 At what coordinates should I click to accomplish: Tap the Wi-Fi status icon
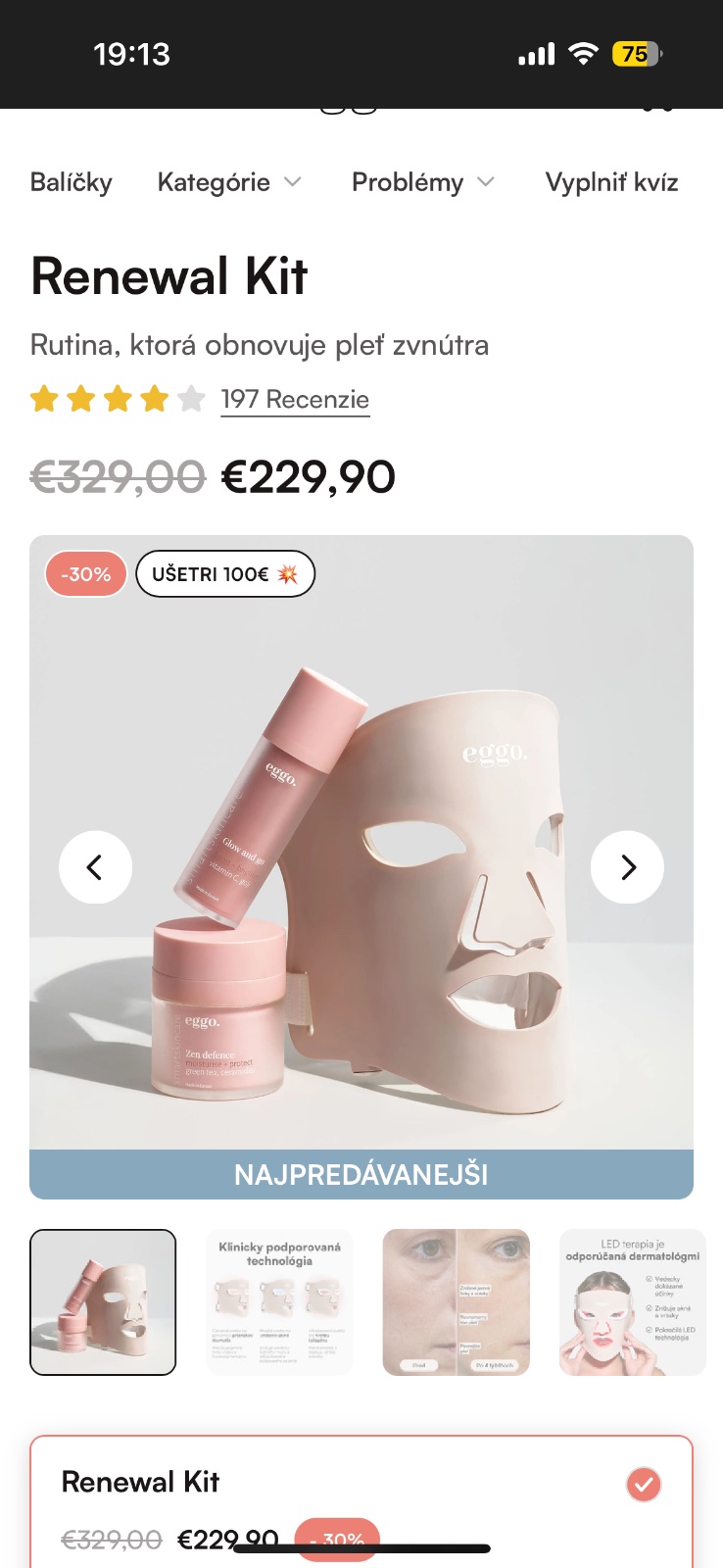pos(583,54)
